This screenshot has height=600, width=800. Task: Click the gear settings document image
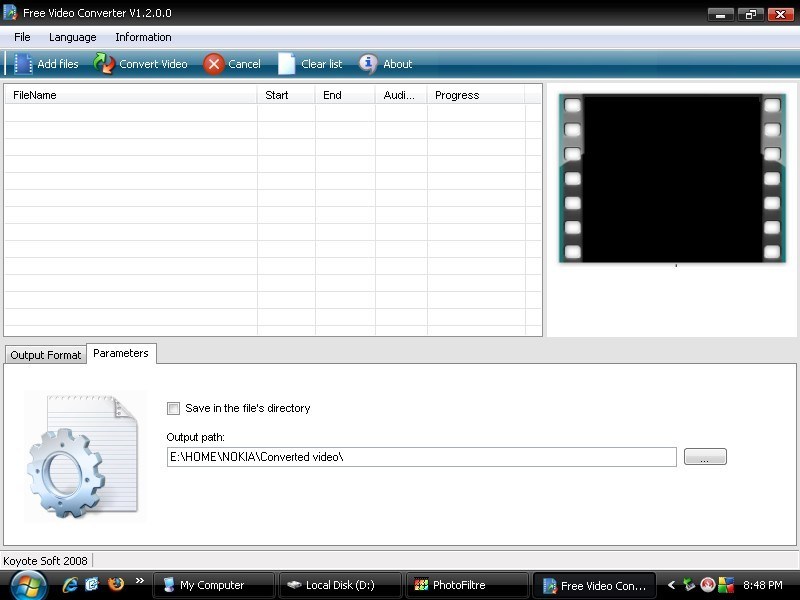click(x=84, y=456)
